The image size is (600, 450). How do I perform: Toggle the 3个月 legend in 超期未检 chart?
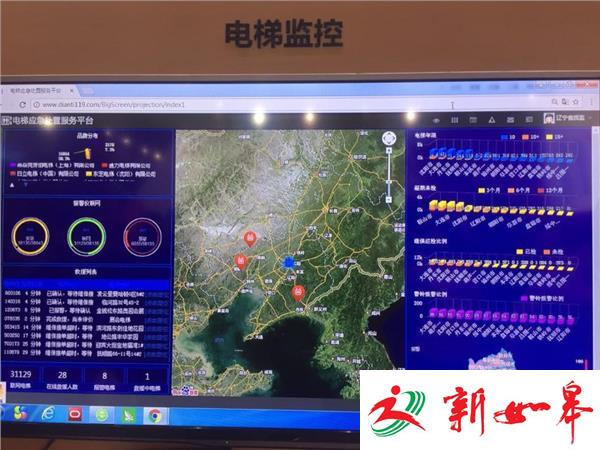[488, 188]
